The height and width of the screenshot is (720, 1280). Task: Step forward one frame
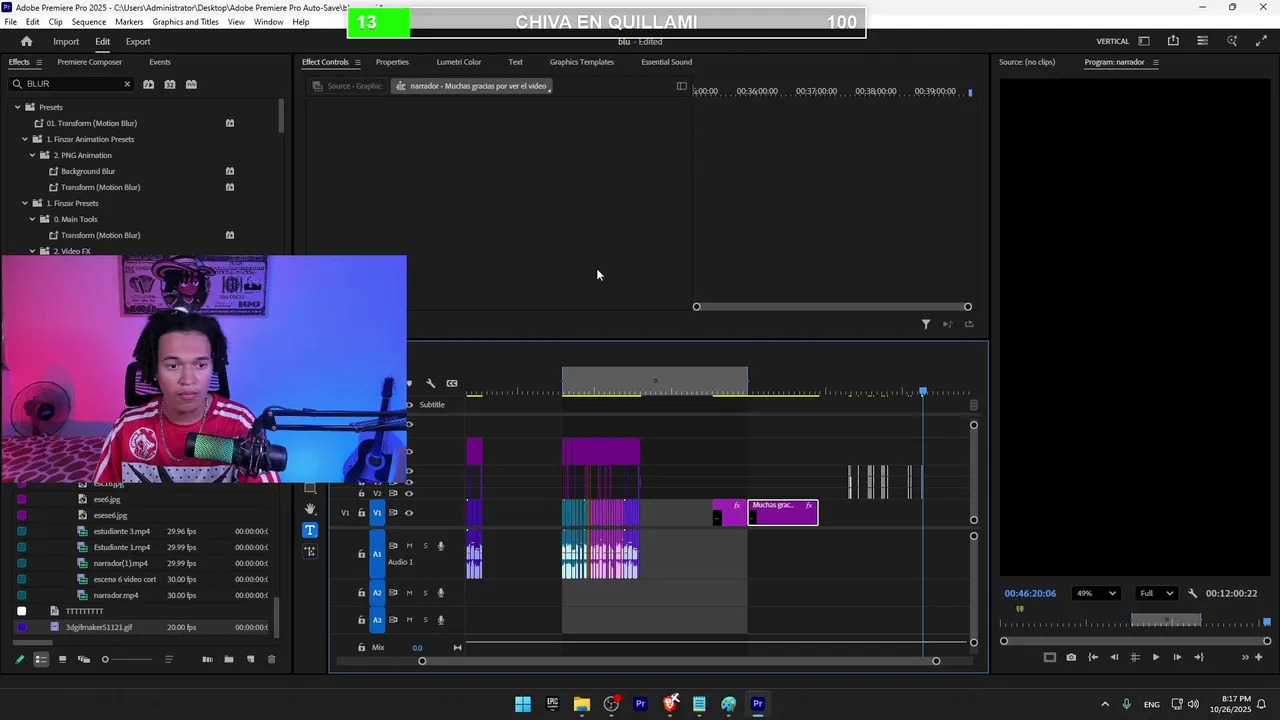[1177, 657]
